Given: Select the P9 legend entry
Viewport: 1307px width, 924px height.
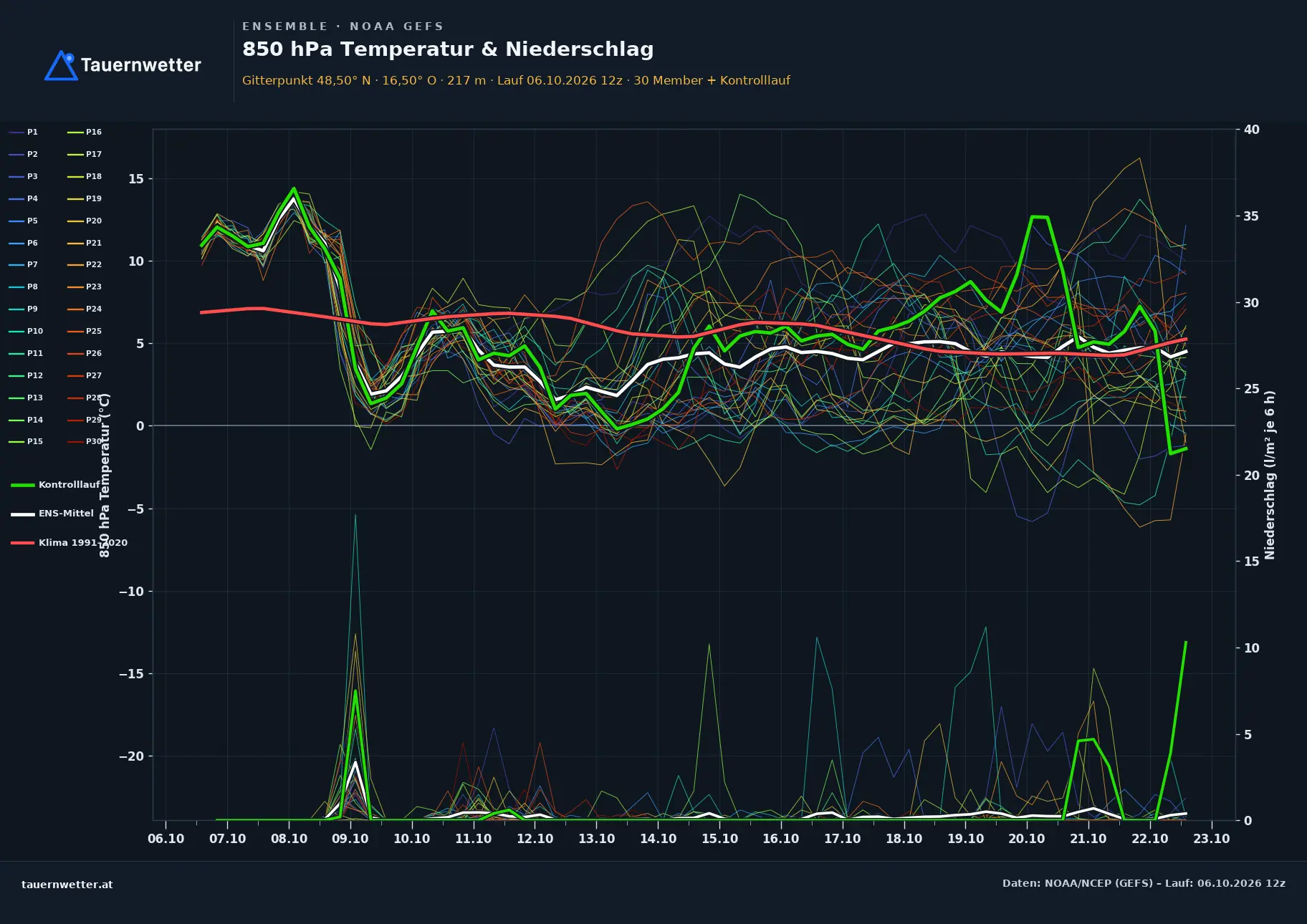Looking at the screenshot, I should point(23,309).
